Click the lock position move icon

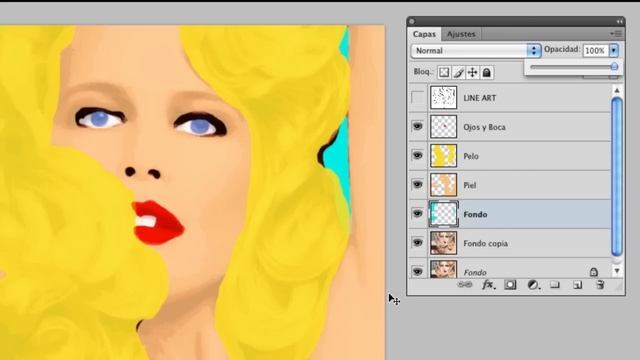[x=472, y=73]
